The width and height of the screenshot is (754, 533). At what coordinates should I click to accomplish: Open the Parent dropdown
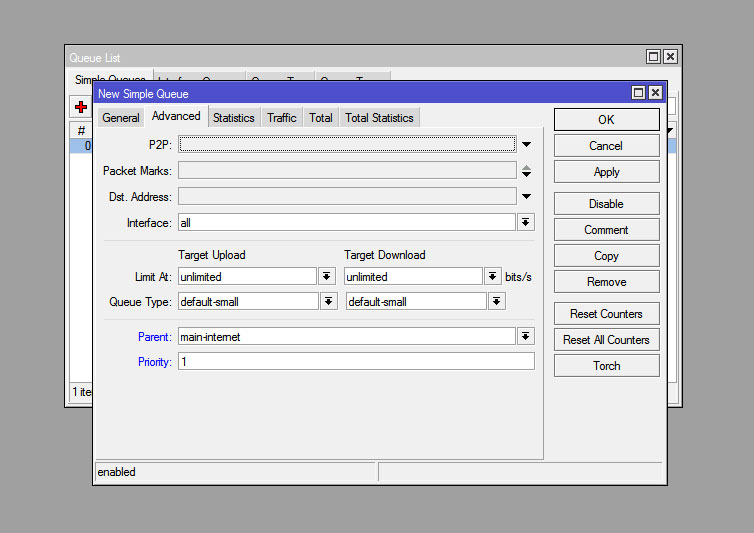[526, 337]
